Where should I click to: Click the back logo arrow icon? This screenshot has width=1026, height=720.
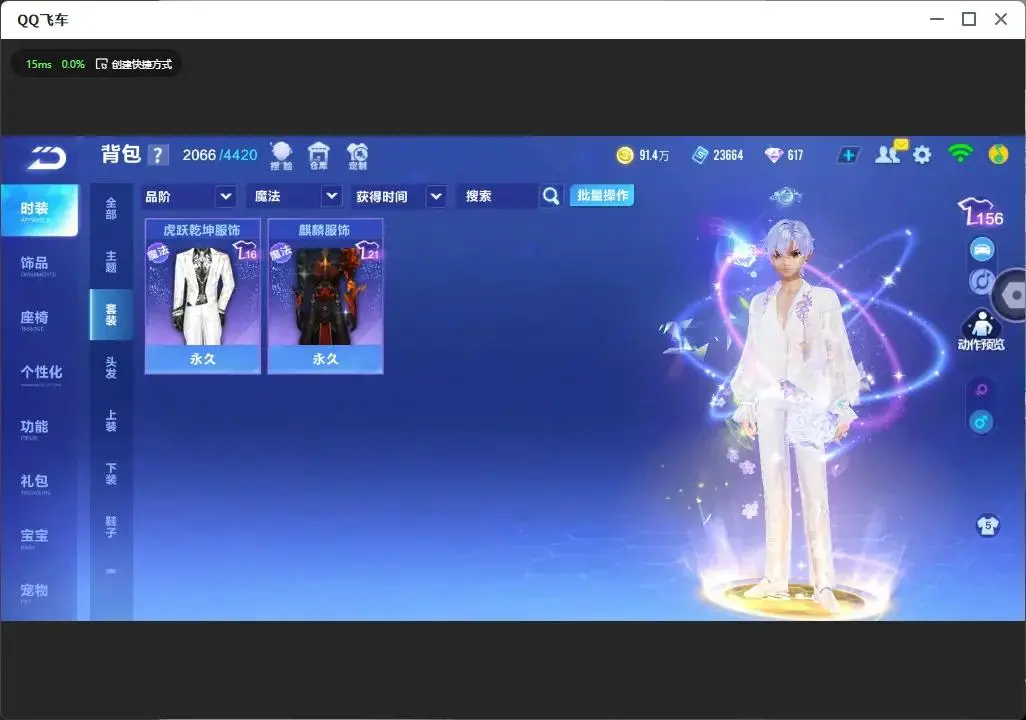coord(47,157)
